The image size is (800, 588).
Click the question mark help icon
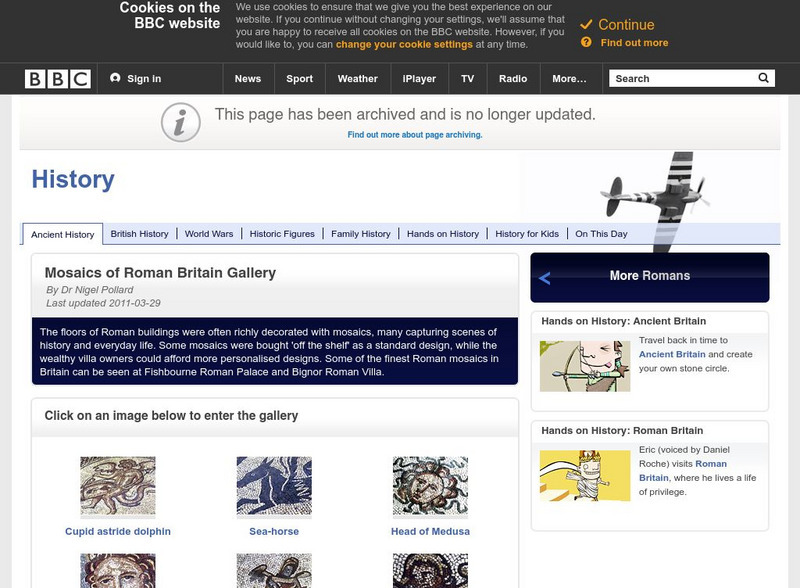(586, 42)
